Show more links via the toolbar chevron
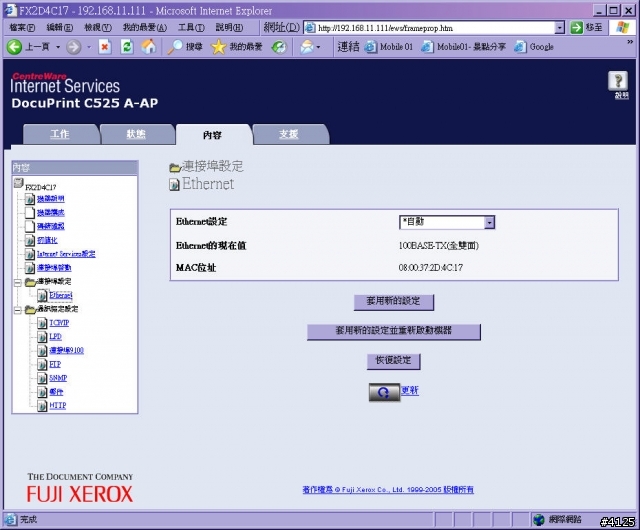640x530 pixels. coord(630,42)
